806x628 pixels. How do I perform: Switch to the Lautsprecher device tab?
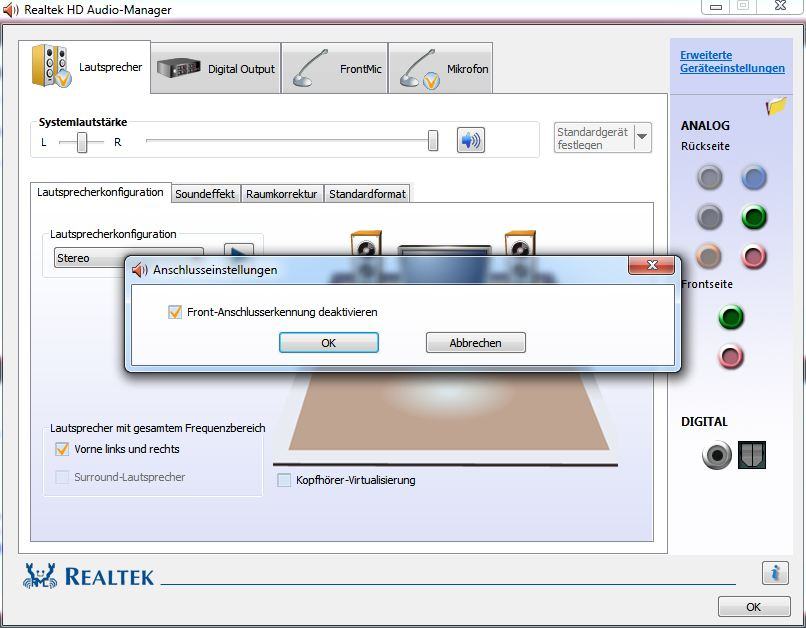(85, 67)
